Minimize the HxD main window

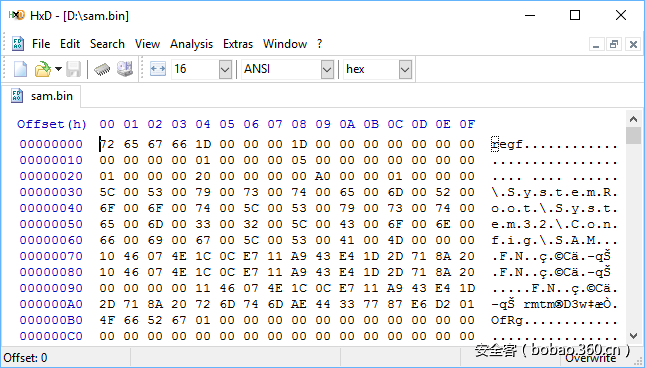(x=530, y=16)
